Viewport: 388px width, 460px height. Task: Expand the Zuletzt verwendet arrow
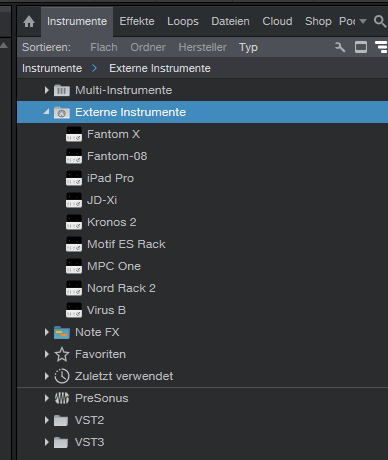[47, 376]
